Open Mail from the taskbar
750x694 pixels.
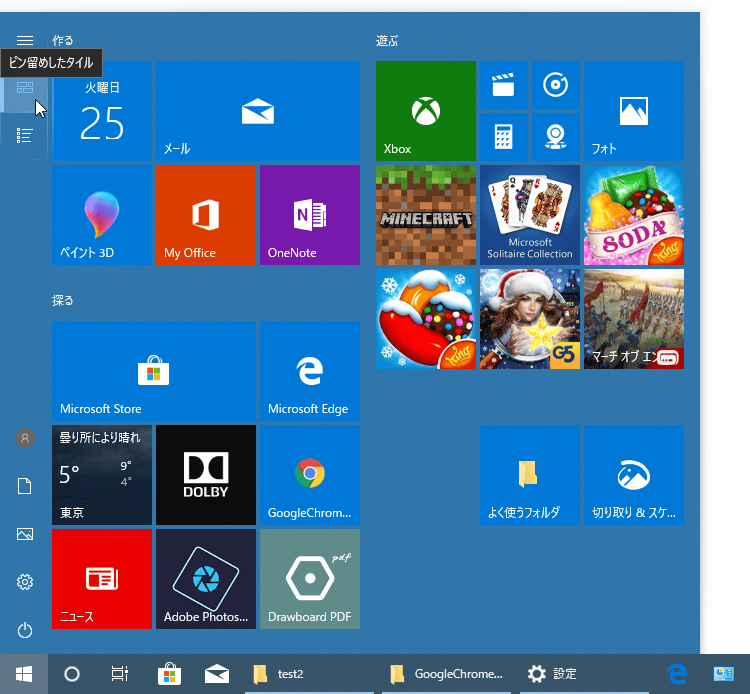tap(217, 674)
